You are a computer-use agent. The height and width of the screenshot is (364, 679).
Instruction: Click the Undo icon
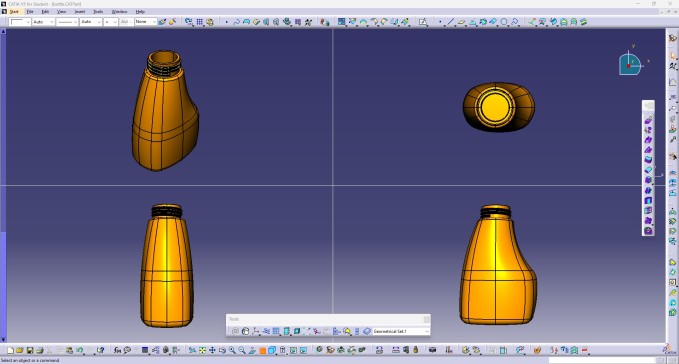80,350
